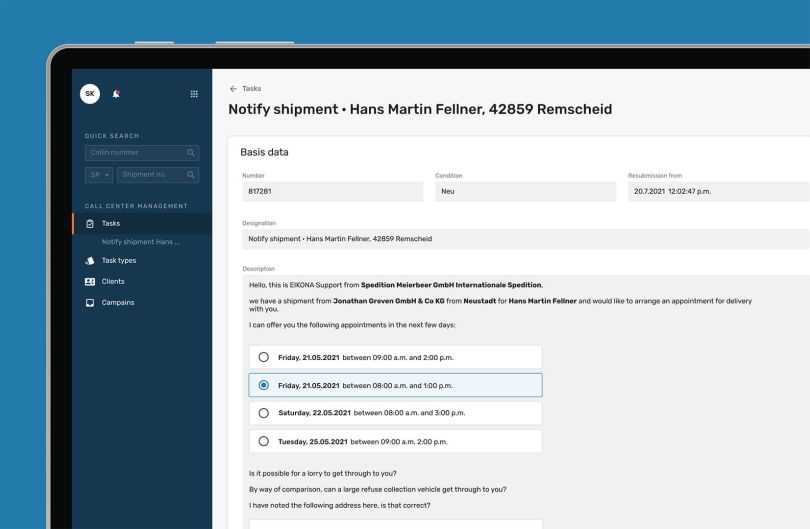This screenshot has width=810, height=529.
Task: Click the Collin nummer search field
Action: coord(135,153)
